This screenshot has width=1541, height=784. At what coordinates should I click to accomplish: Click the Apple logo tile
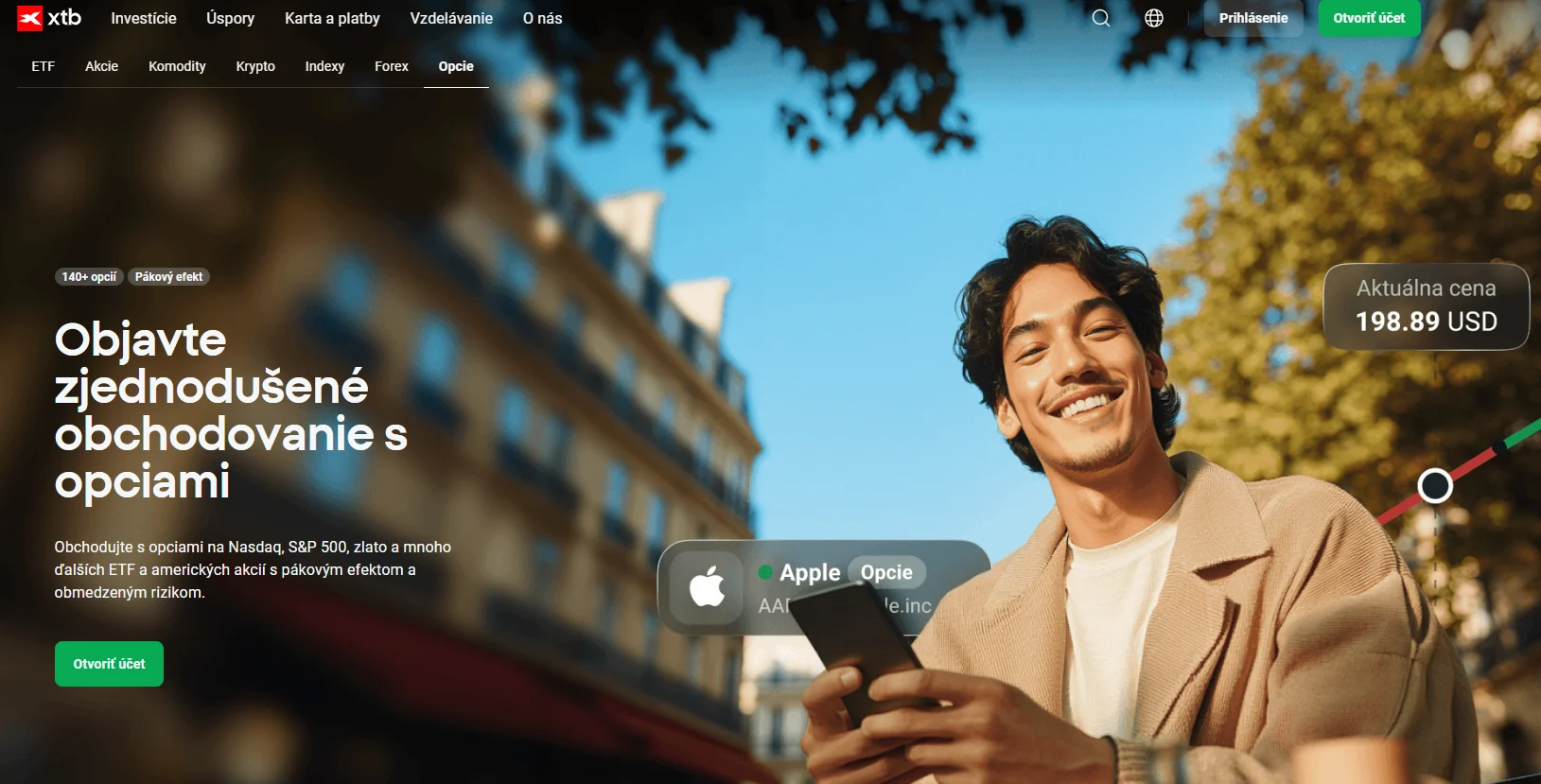point(707,587)
